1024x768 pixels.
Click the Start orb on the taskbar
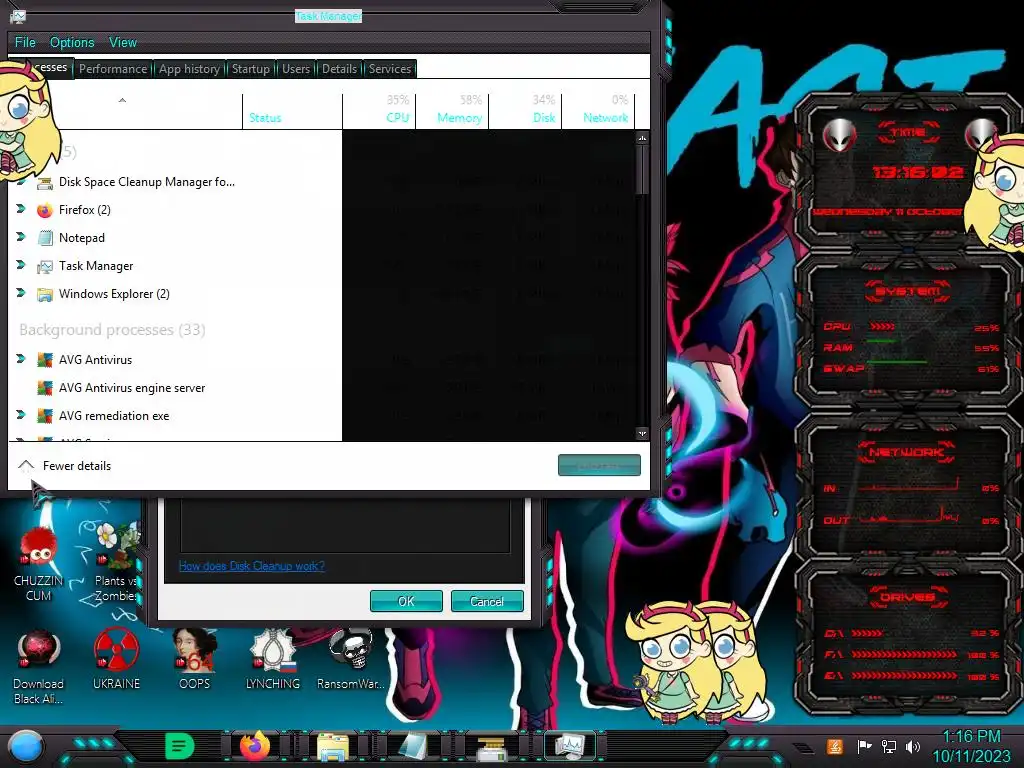point(26,746)
